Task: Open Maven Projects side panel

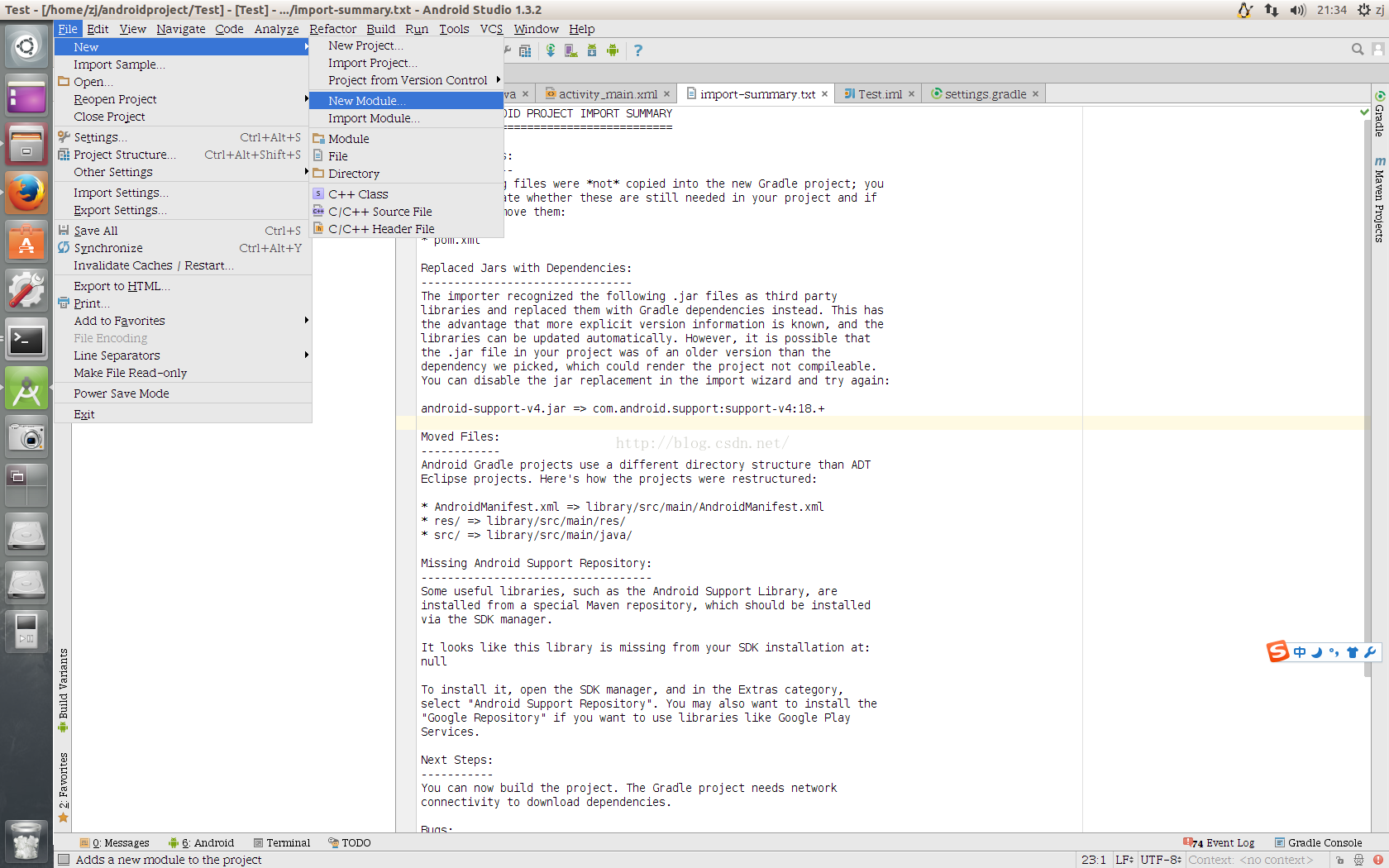Action: click(x=1379, y=200)
